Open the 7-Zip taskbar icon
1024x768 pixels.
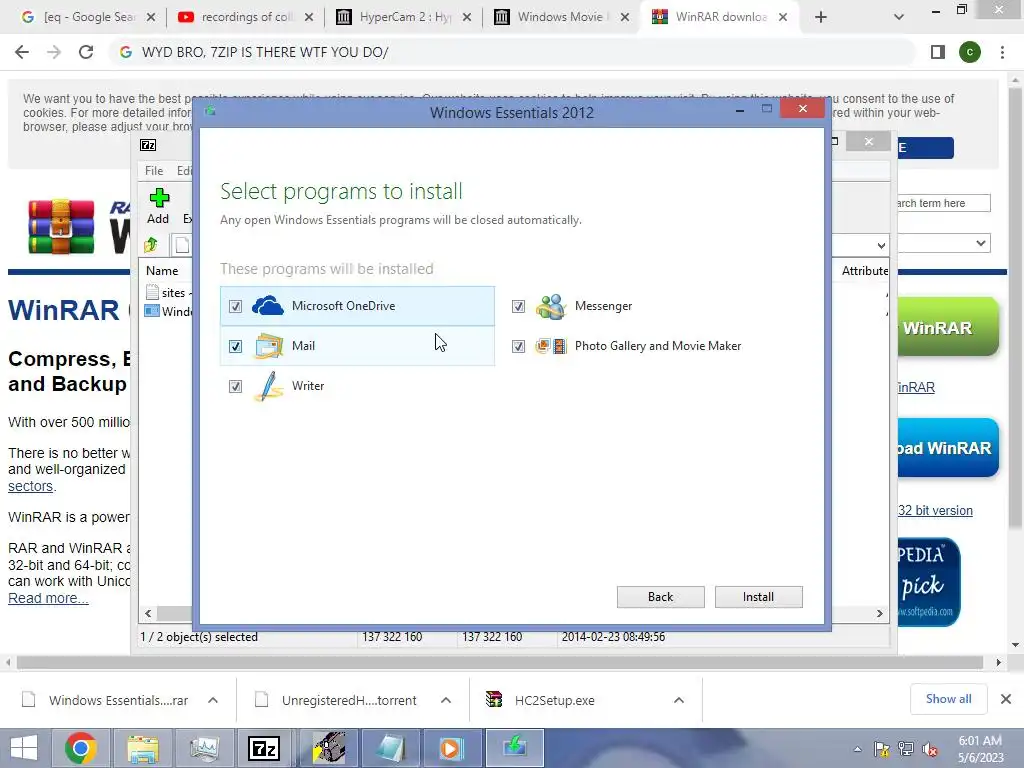coord(264,748)
